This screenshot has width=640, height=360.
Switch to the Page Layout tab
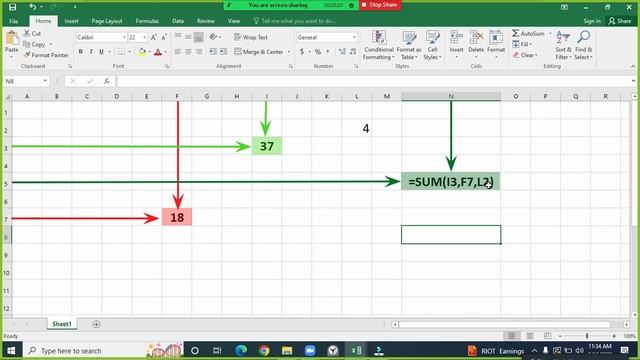[x=107, y=21]
